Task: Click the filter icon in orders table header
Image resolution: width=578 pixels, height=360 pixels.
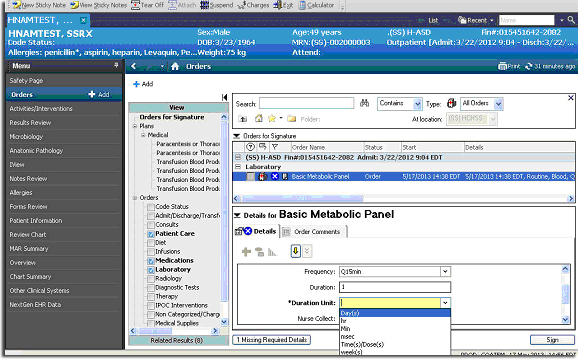Action: coord(275,147)
